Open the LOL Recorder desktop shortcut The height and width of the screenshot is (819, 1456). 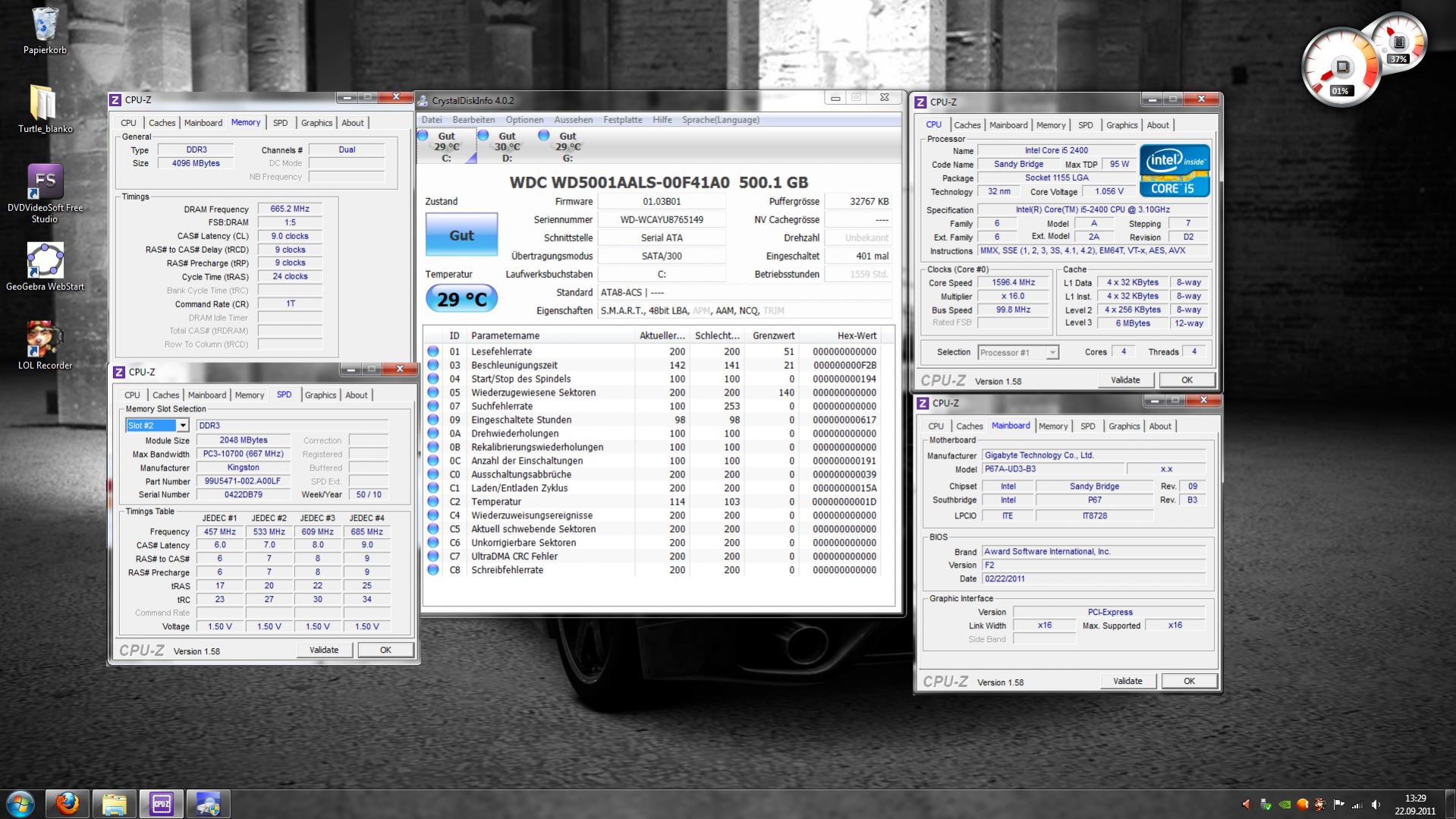click(x=45, y=345)
